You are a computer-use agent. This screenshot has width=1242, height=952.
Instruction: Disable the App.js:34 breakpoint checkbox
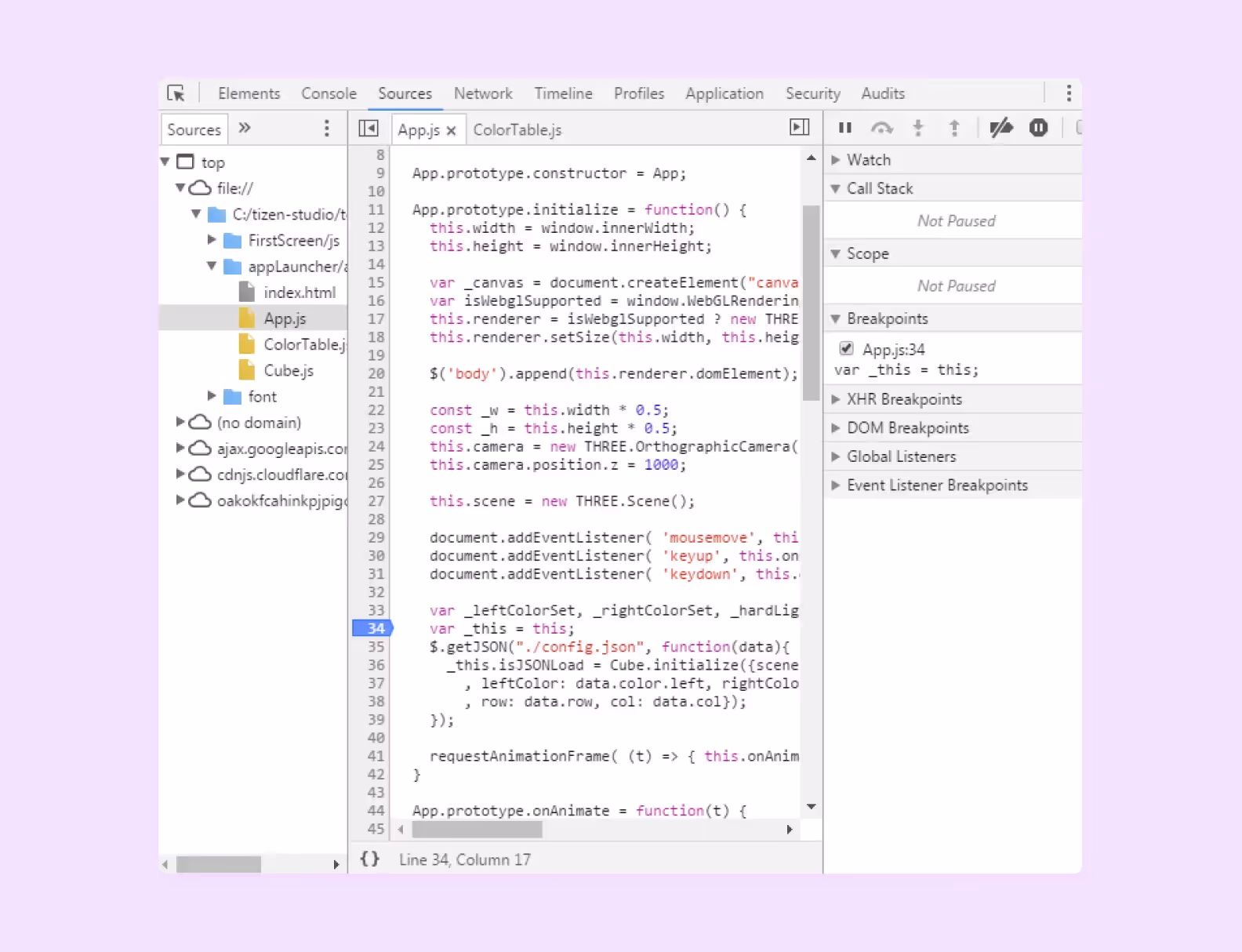pos(846,348)
